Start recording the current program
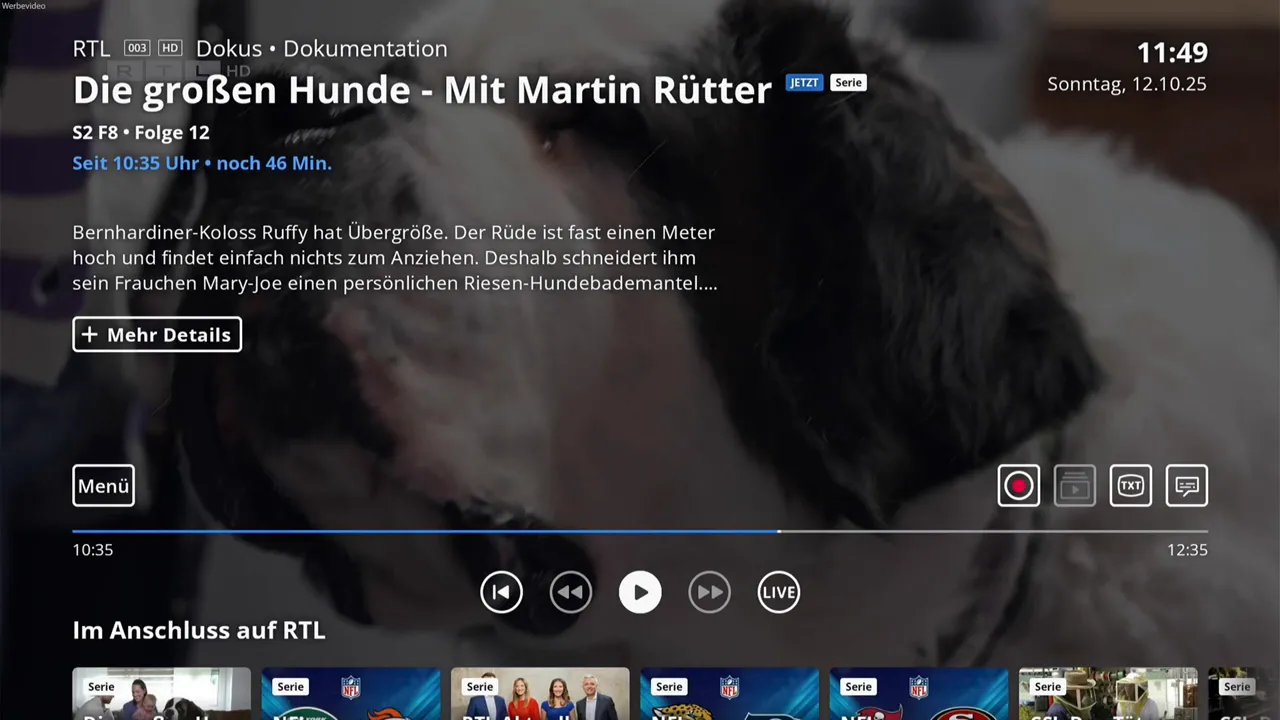 tap(1018, 485)
